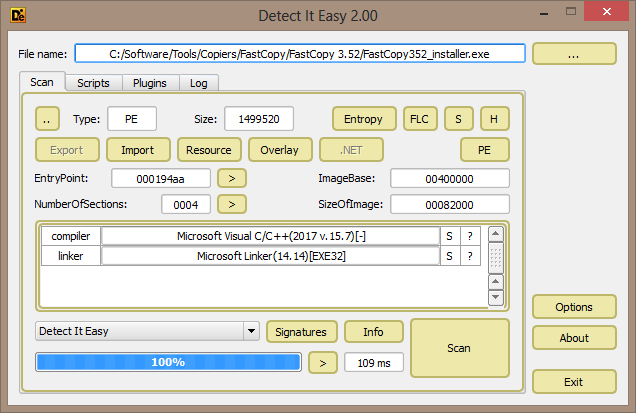Screen dimensions: 636x413
Task: Click Microsoft Visual C/C++ result entry
Action: pos(271,236)
